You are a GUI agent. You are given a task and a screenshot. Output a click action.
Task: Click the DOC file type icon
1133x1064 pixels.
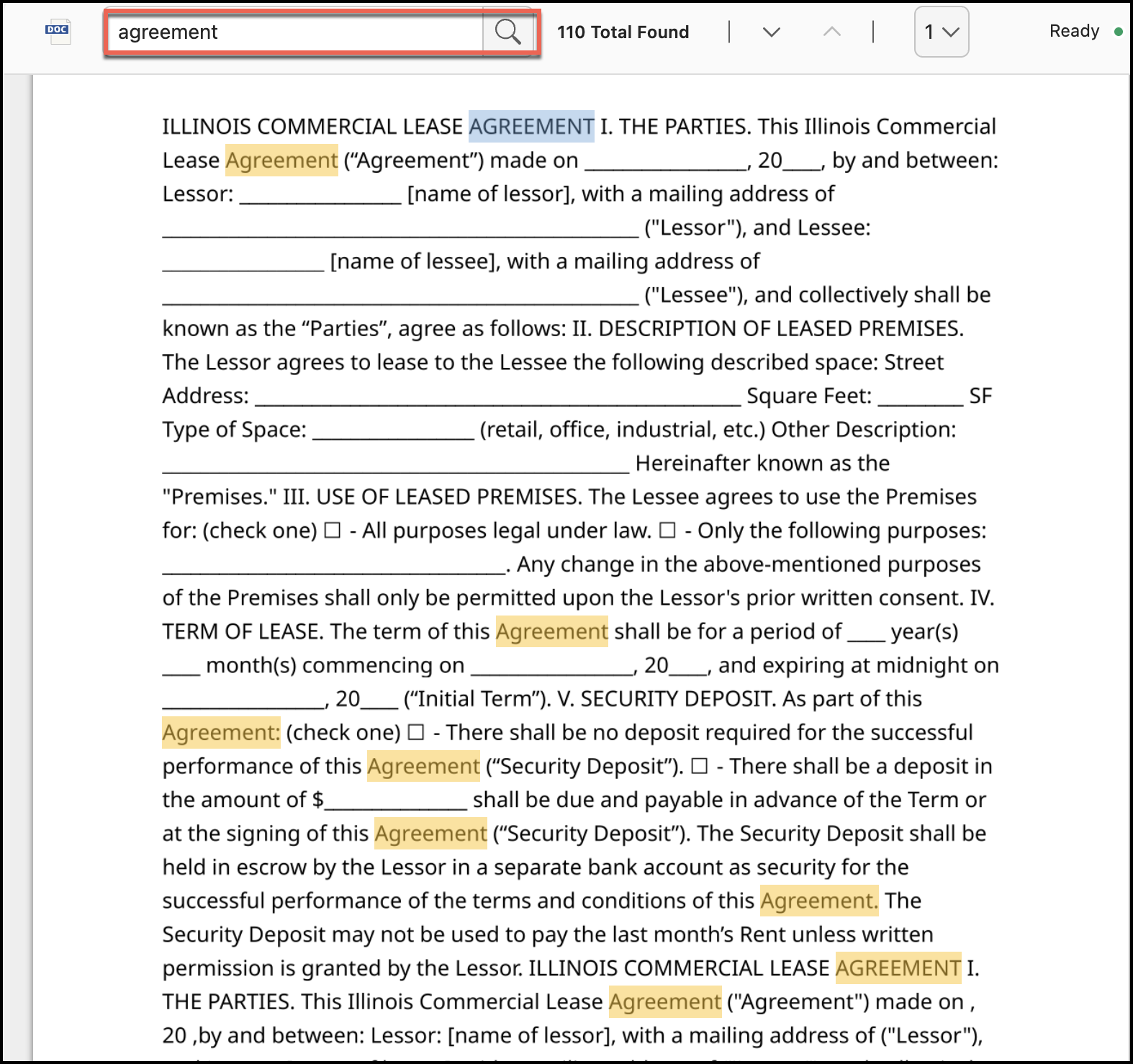(x=58, y=31)
